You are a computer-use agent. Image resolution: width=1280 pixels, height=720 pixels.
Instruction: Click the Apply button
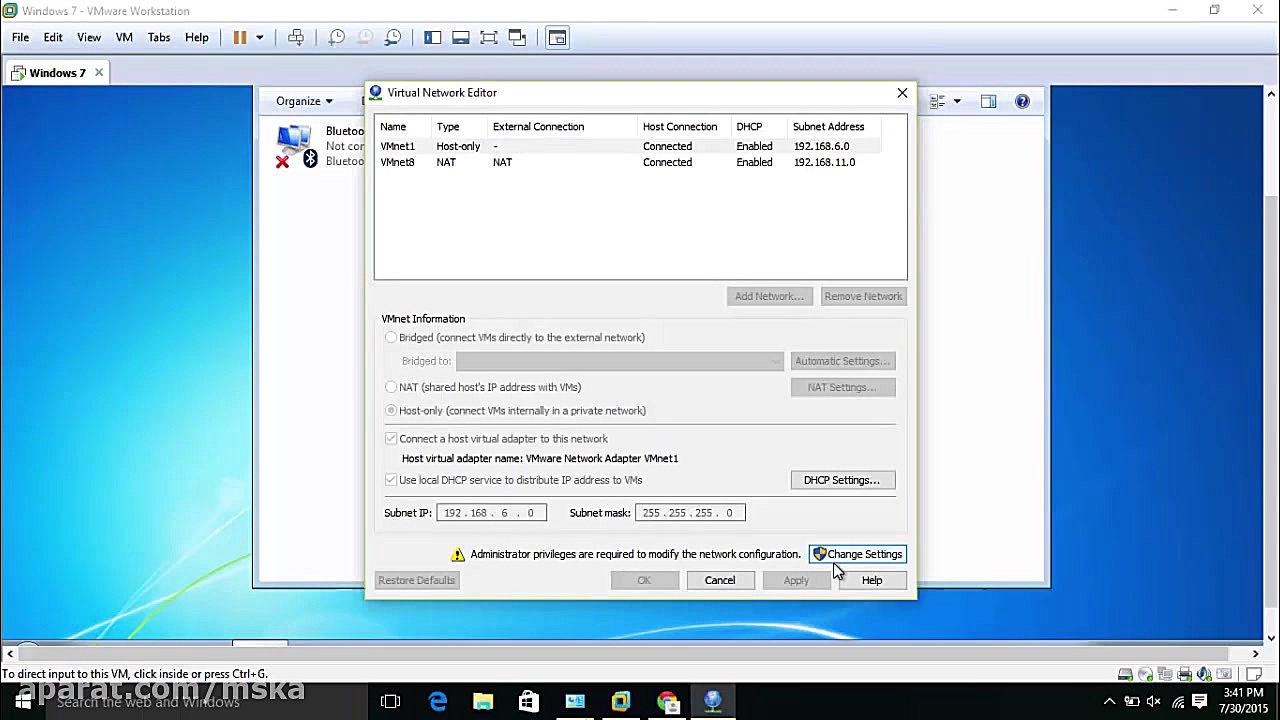click(796, 580)
